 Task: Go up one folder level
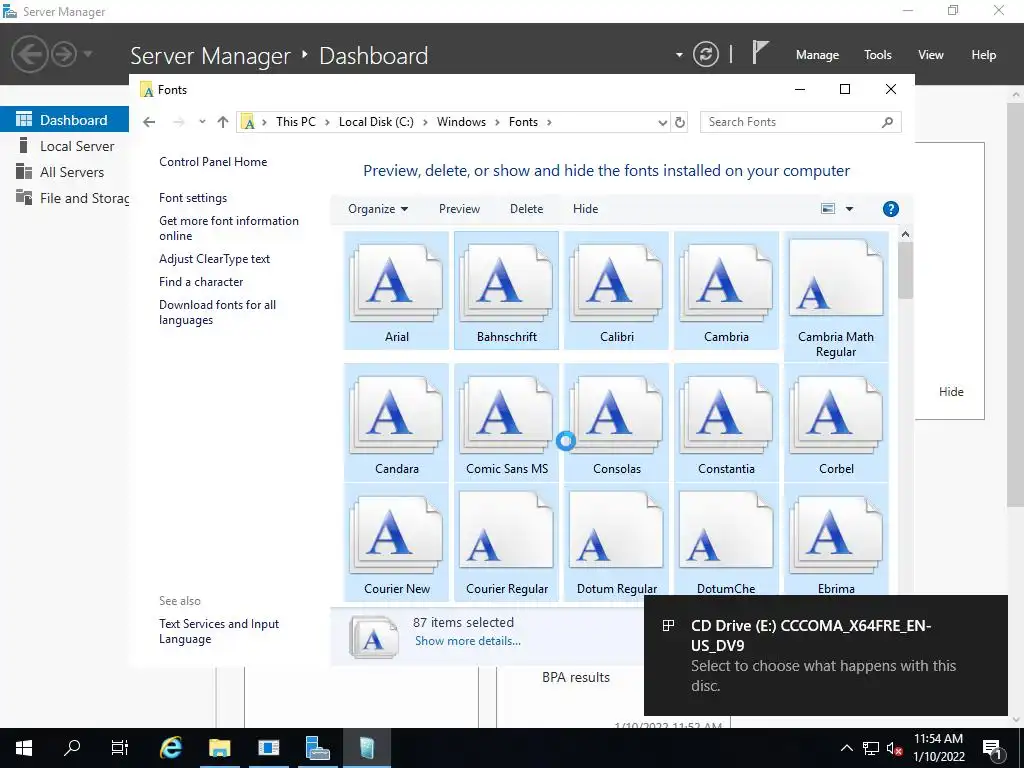(x=223, y=122)
